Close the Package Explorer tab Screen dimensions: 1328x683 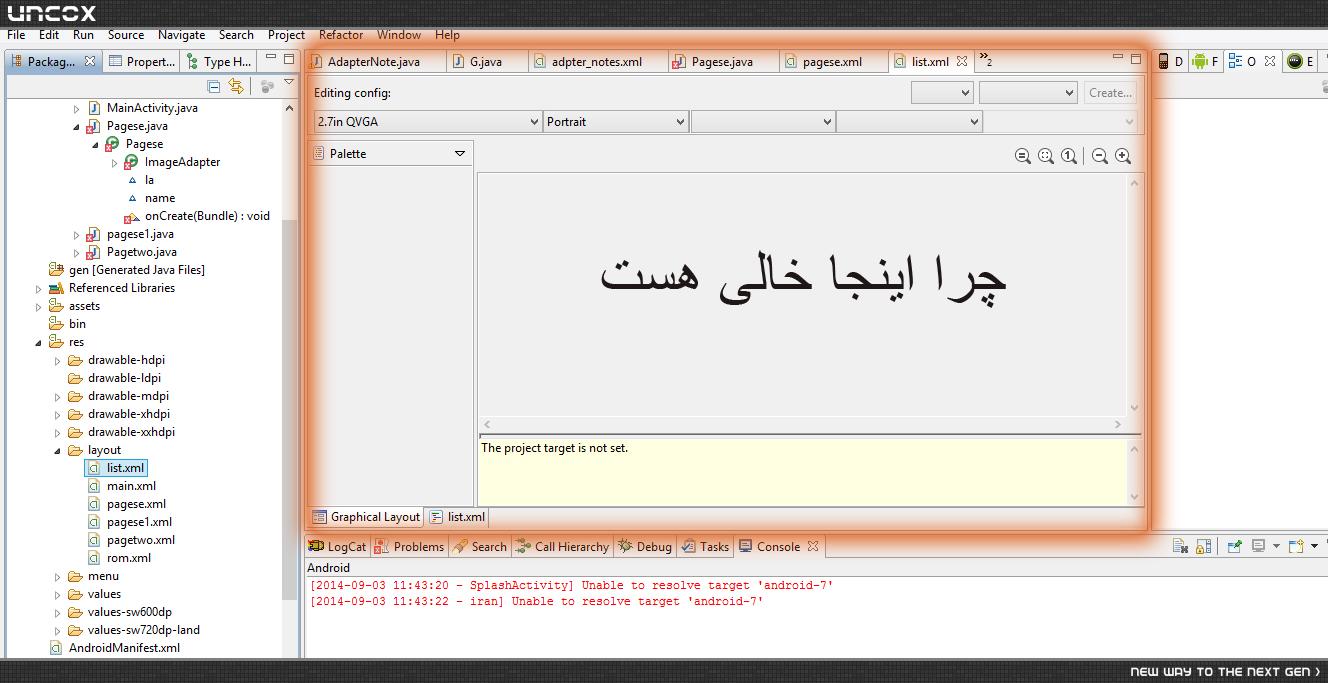point(90,61)
